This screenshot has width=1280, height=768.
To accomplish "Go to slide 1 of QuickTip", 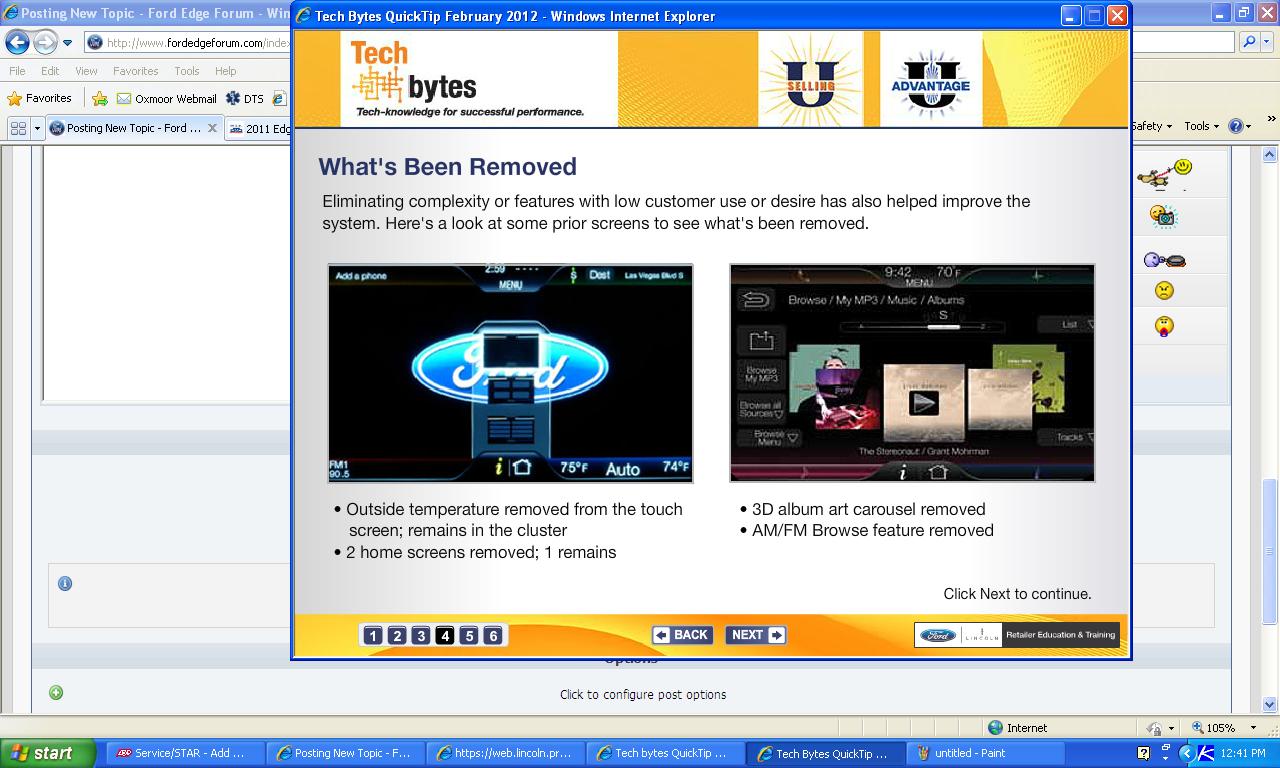I will tap(373, 635).
